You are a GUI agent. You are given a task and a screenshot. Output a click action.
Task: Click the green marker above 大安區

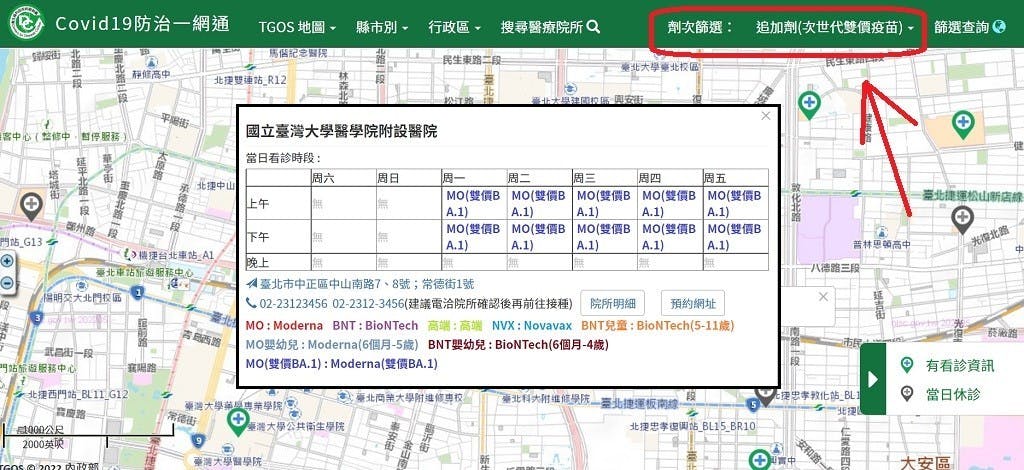pyautogui.click(x=759, y=460)
